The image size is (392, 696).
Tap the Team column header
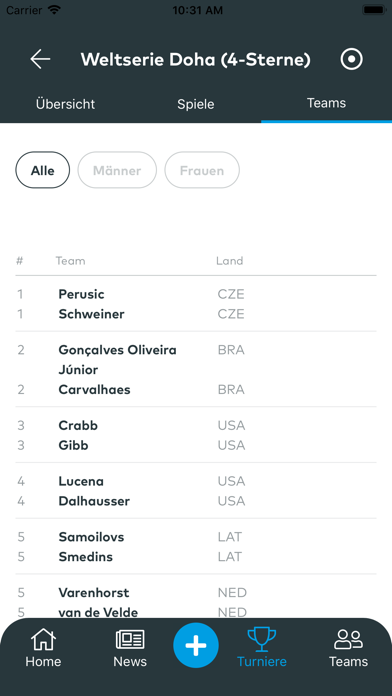tap(70, 261)
